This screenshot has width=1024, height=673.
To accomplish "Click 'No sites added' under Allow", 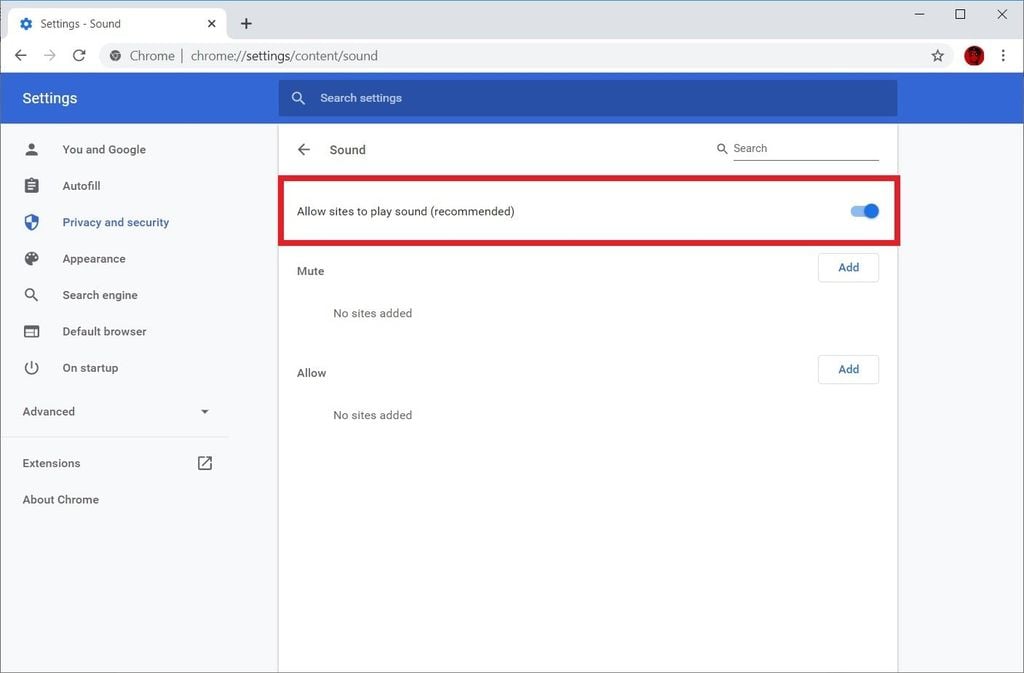I will pos(372,415).
